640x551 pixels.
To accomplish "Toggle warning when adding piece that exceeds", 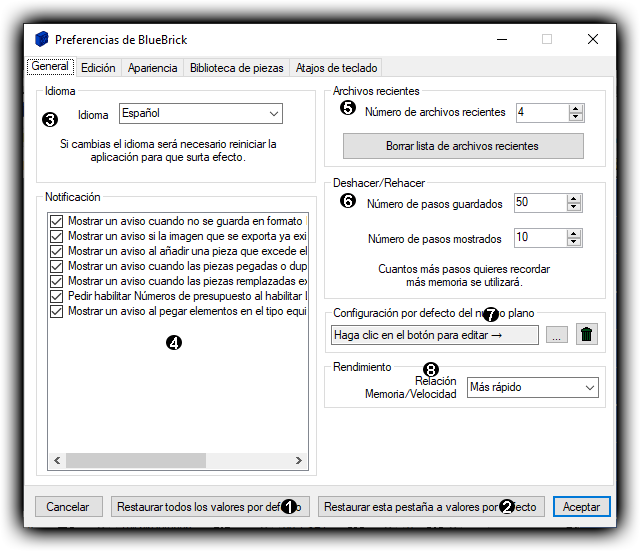I will 56,251.
